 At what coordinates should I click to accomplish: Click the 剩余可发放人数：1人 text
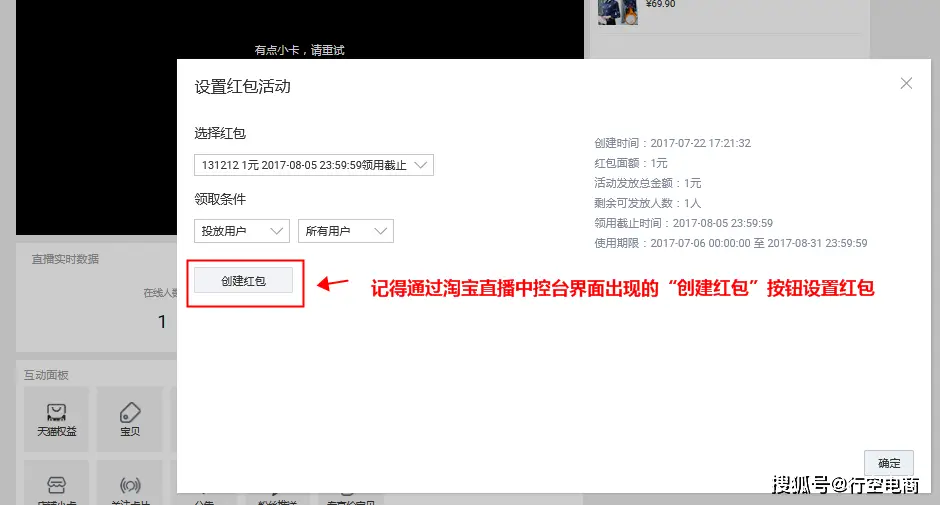647,203
